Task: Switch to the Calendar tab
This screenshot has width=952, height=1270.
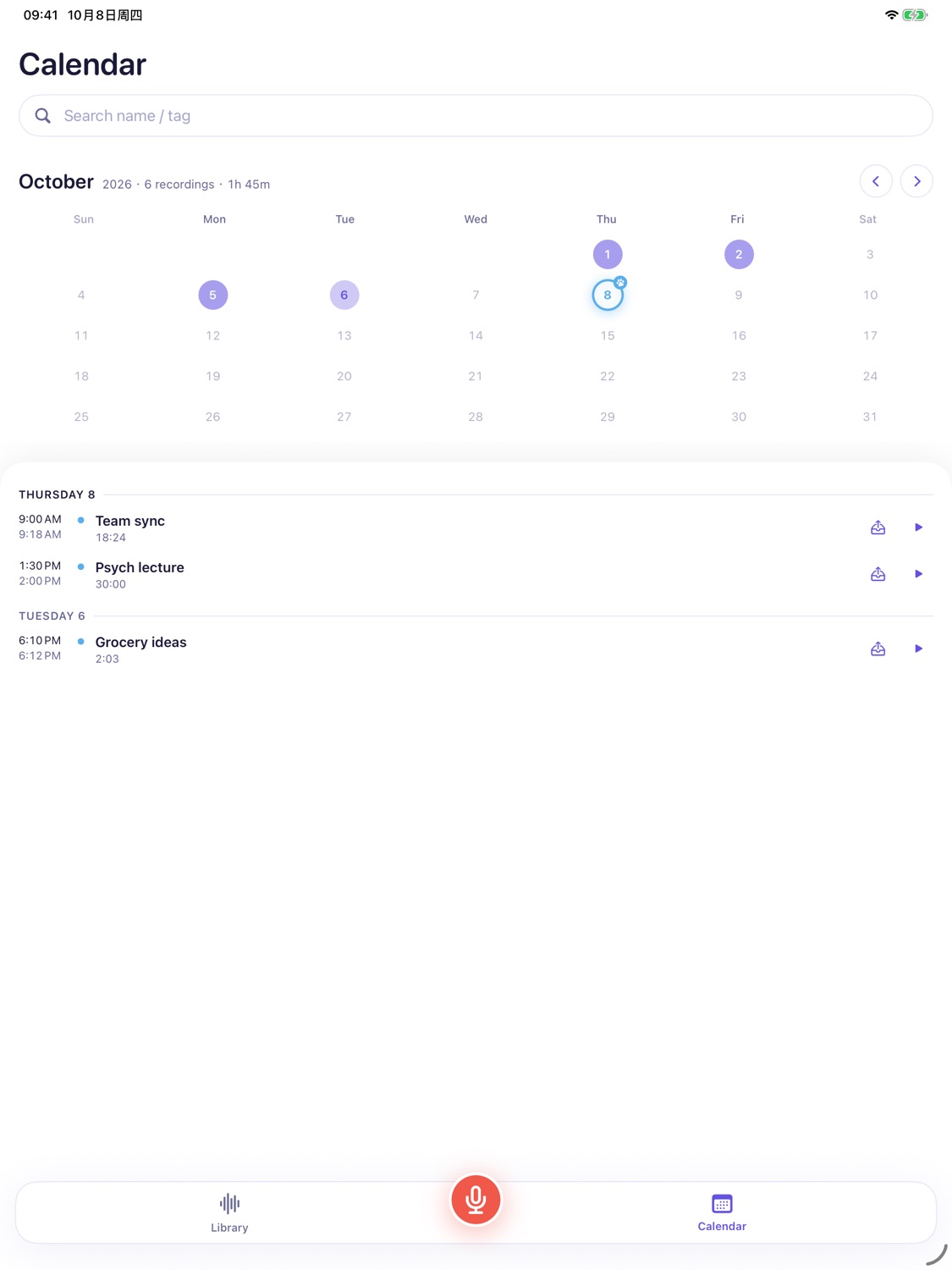Action: (x=722, y=1212)
